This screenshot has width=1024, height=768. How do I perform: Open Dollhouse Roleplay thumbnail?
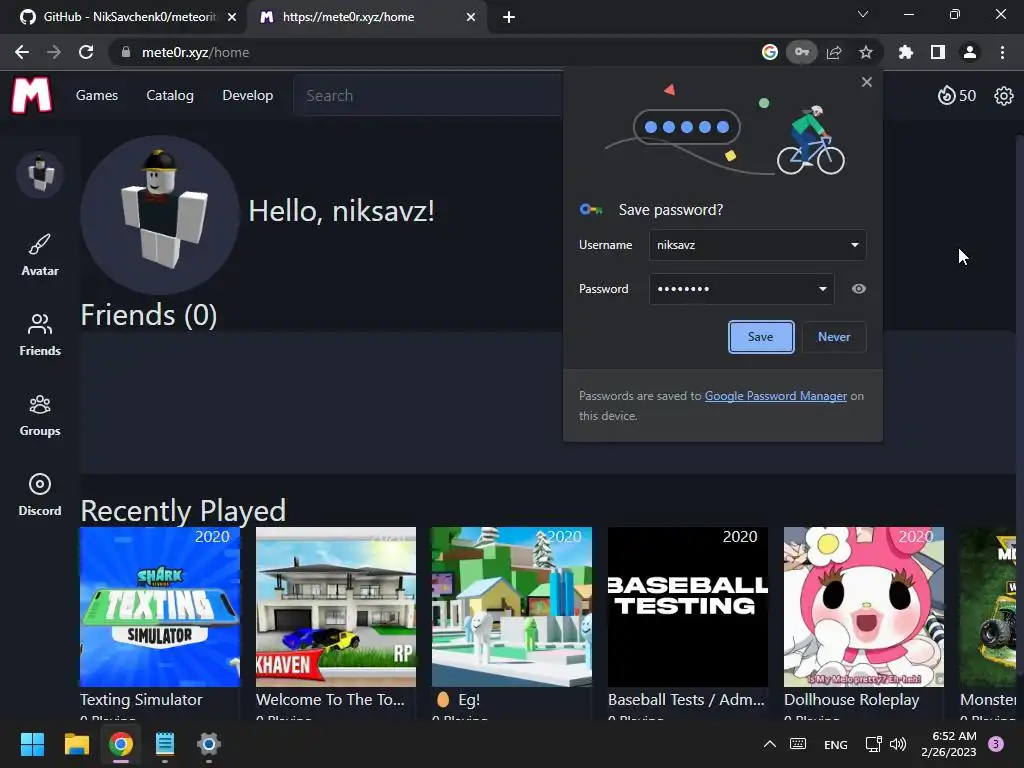coord(864,607)
